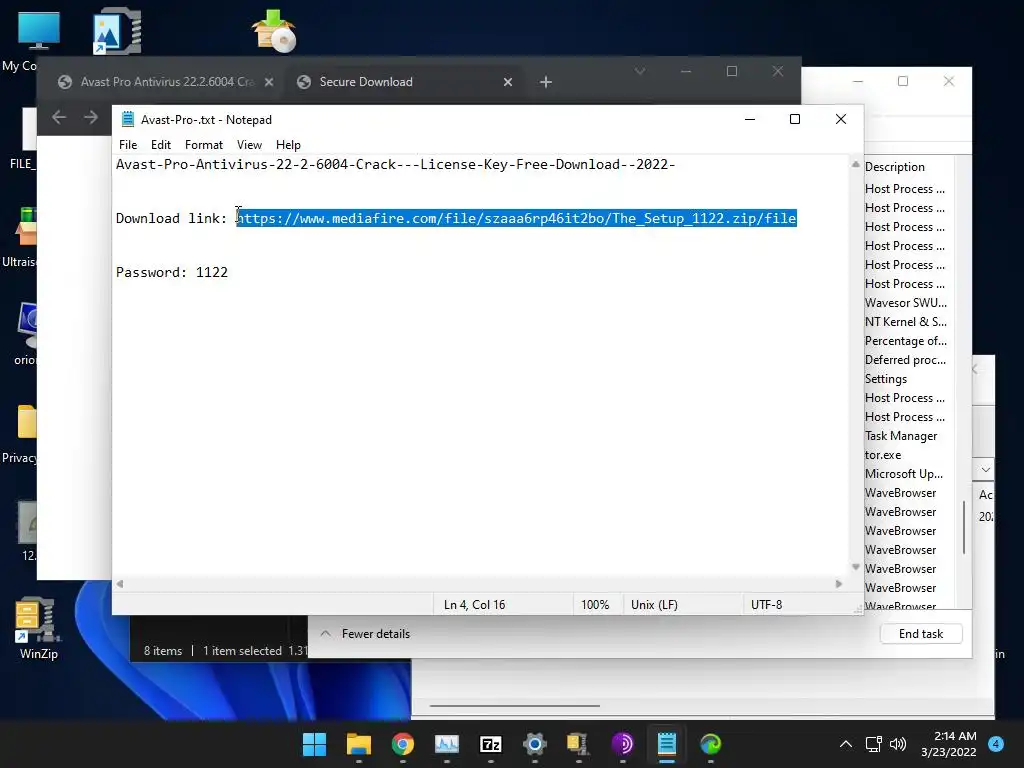
Task: Click the Password: 1122 line
Action: click(x=172, y=272)
